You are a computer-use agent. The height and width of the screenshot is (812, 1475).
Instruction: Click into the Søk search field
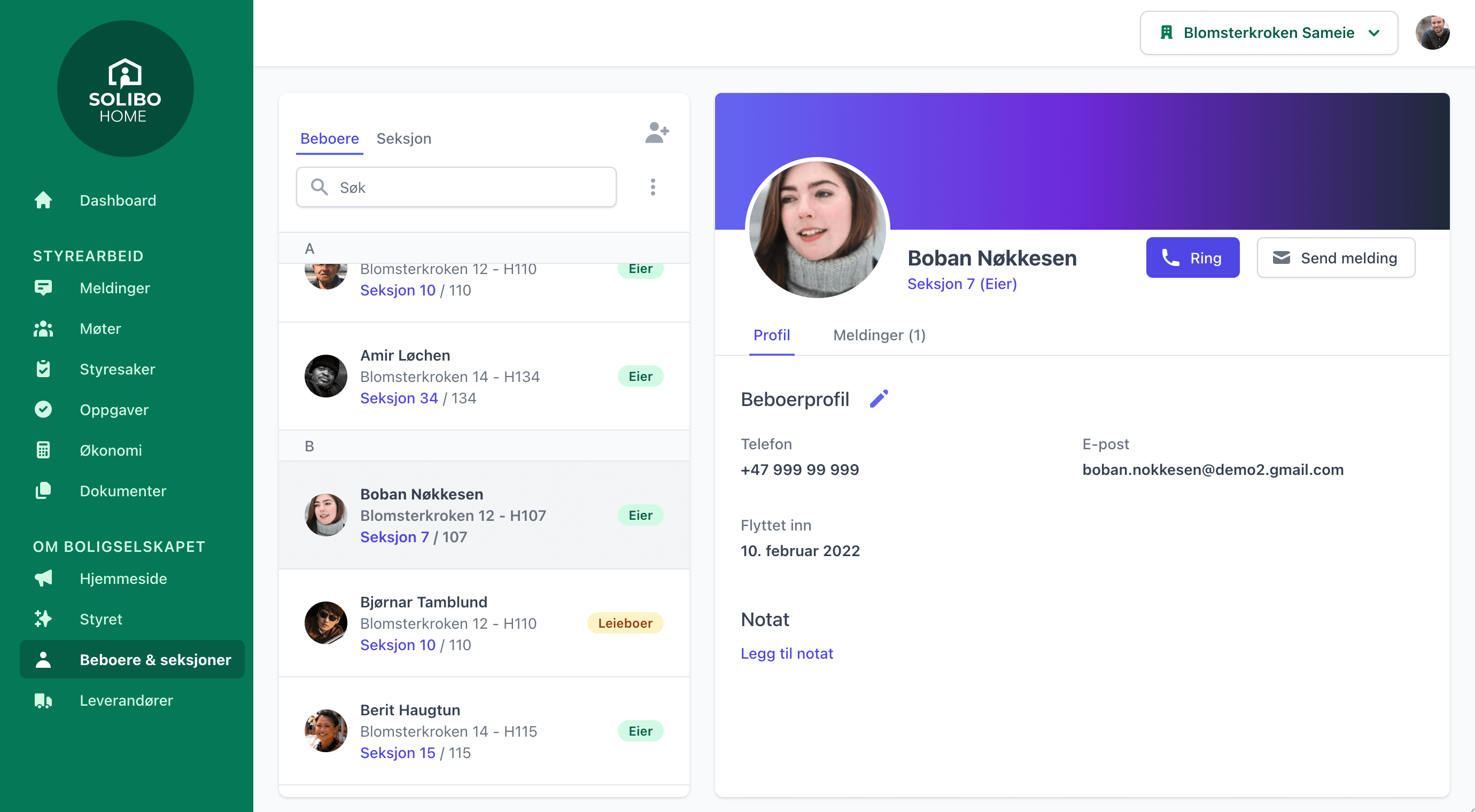point(456,187)
